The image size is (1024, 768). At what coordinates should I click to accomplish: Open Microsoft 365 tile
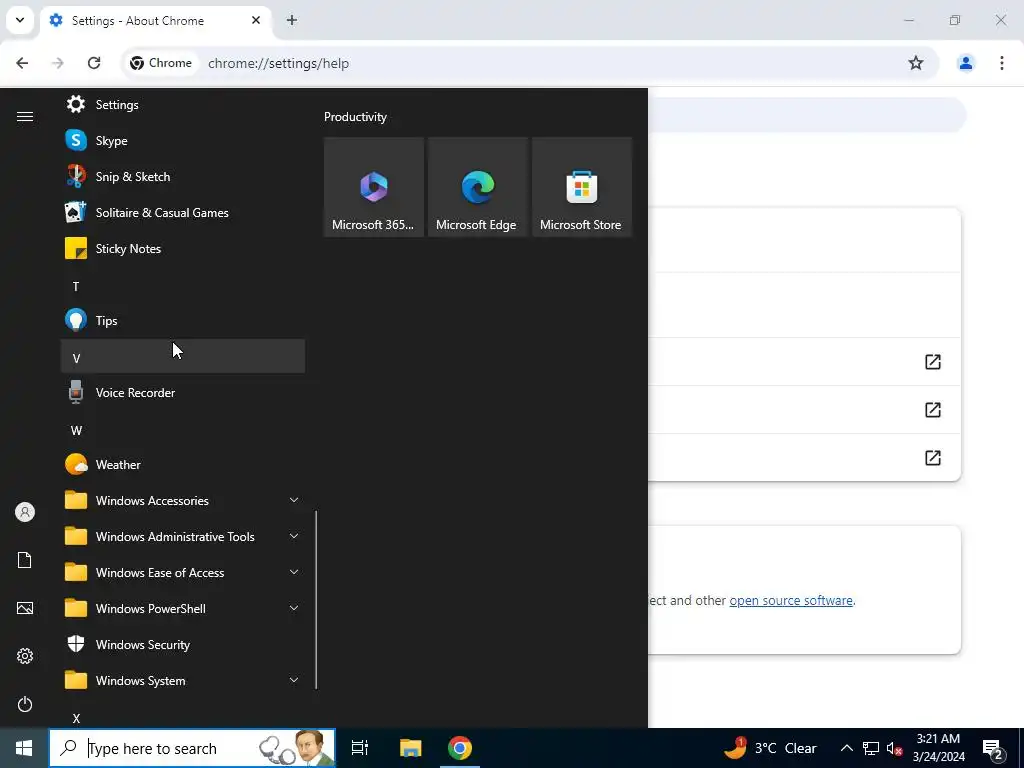(x=374, y=187)
